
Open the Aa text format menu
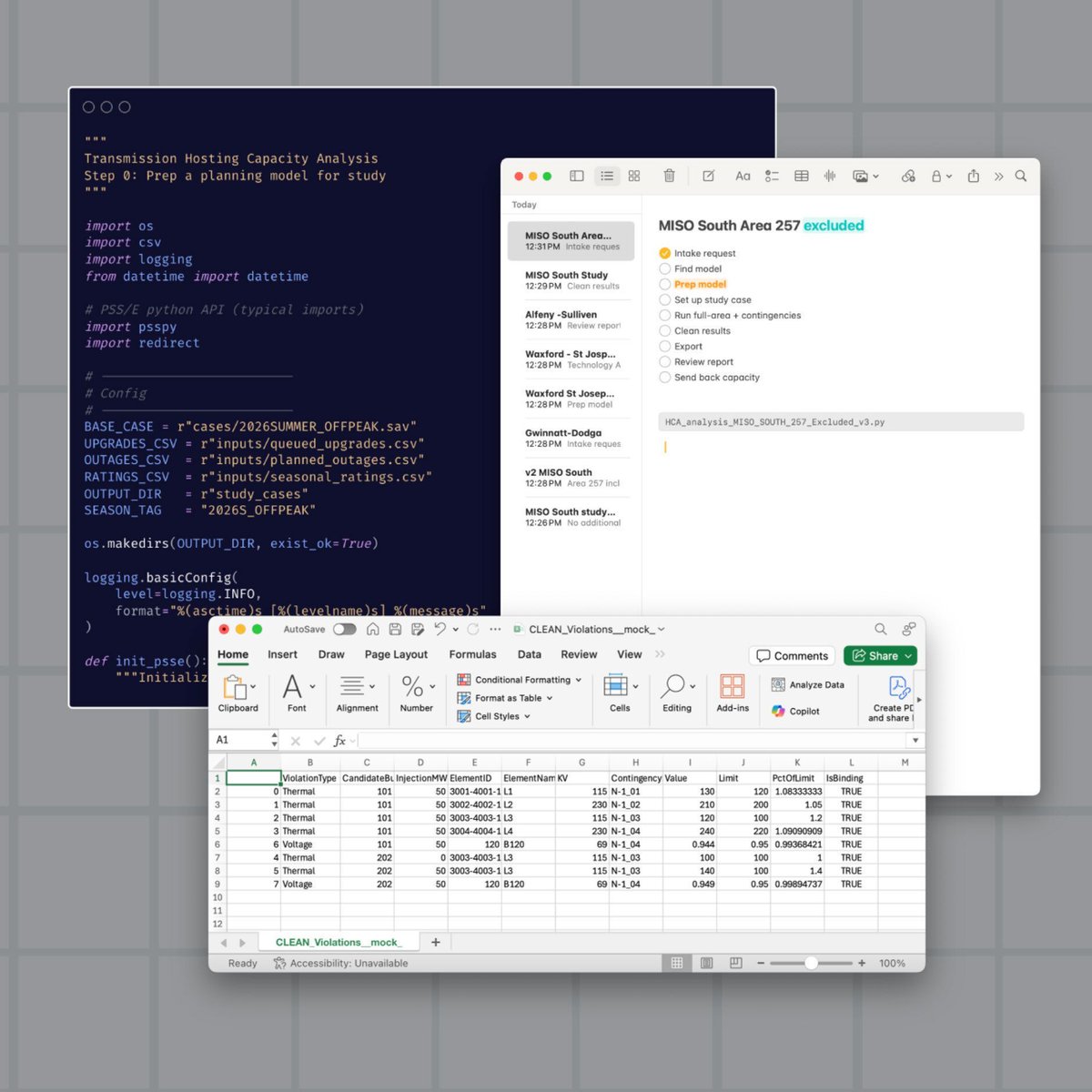pyautogui.click(x=743, y=176)
